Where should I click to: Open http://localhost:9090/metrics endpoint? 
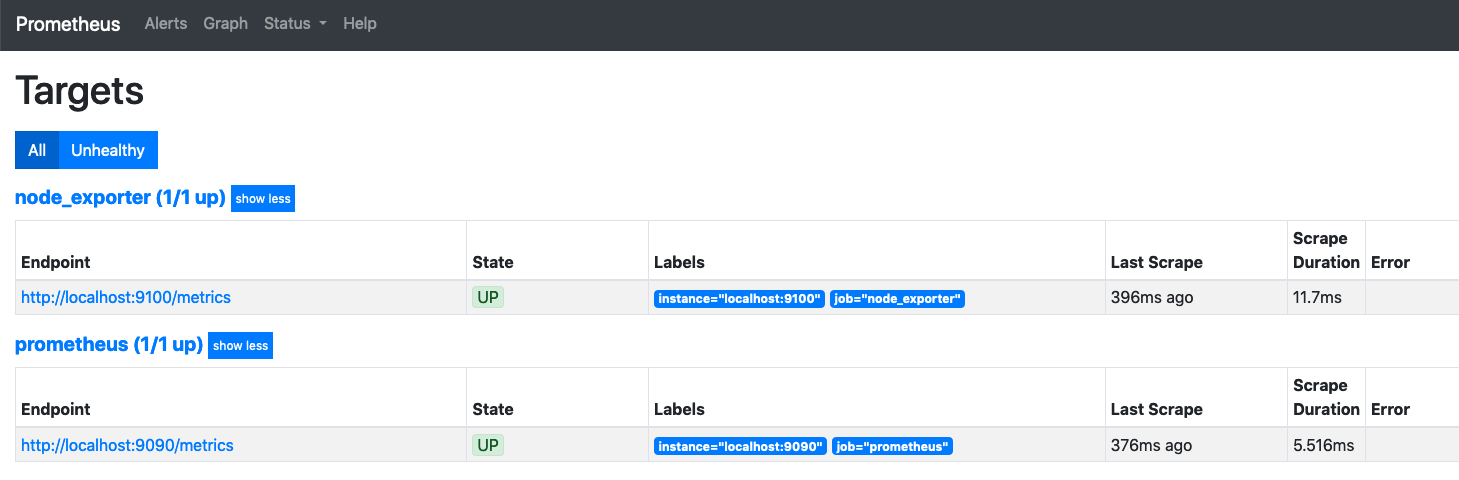(127, 445)
